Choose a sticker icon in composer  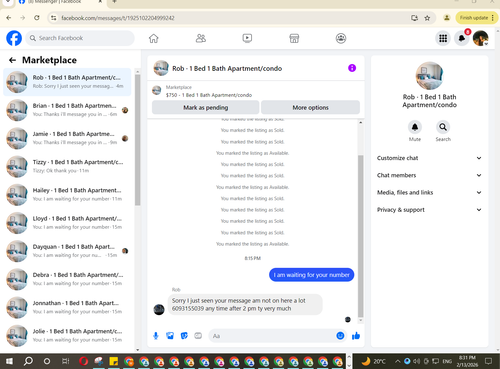coord(184,336)
